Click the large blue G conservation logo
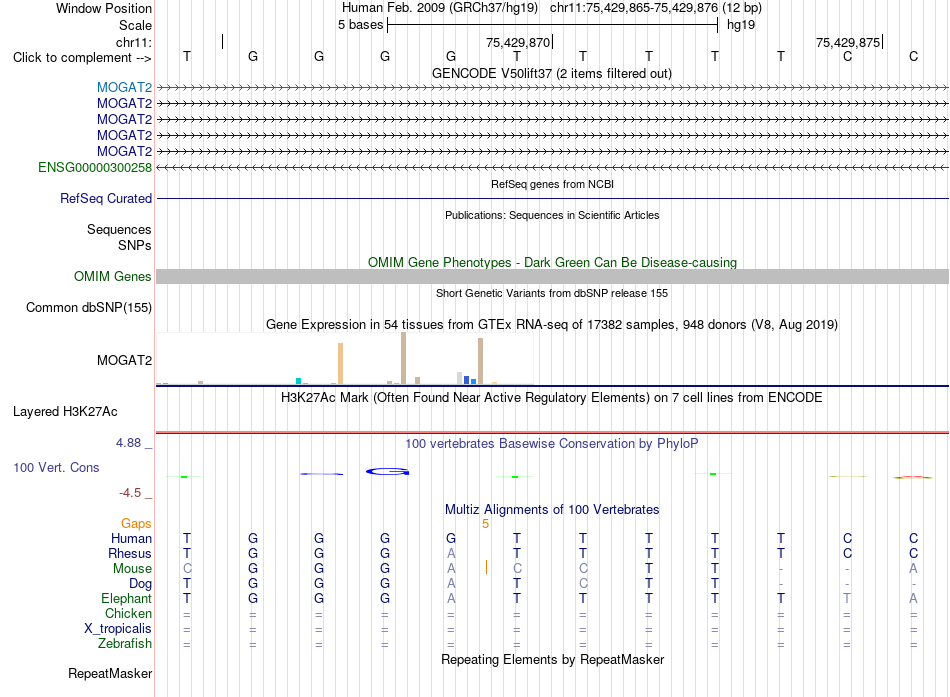Screen dimensions: 950x697 tap(388, 472)
